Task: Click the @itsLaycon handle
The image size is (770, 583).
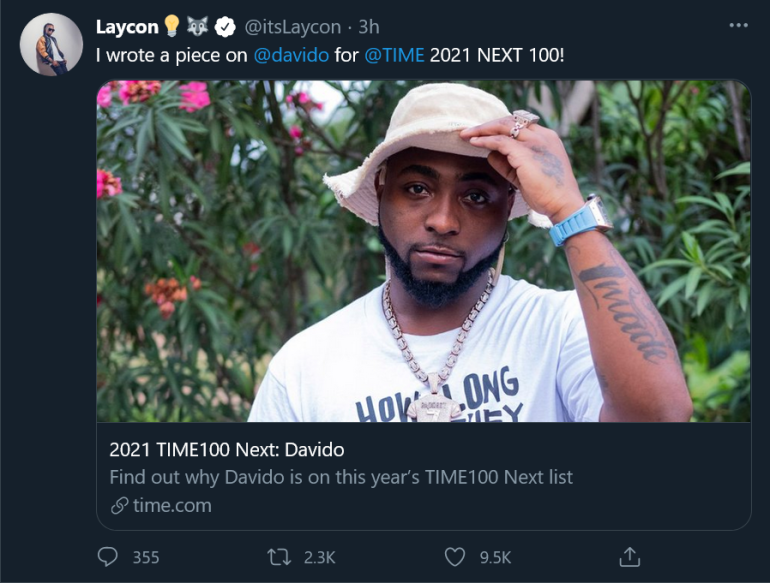Action: pos(295,27)
